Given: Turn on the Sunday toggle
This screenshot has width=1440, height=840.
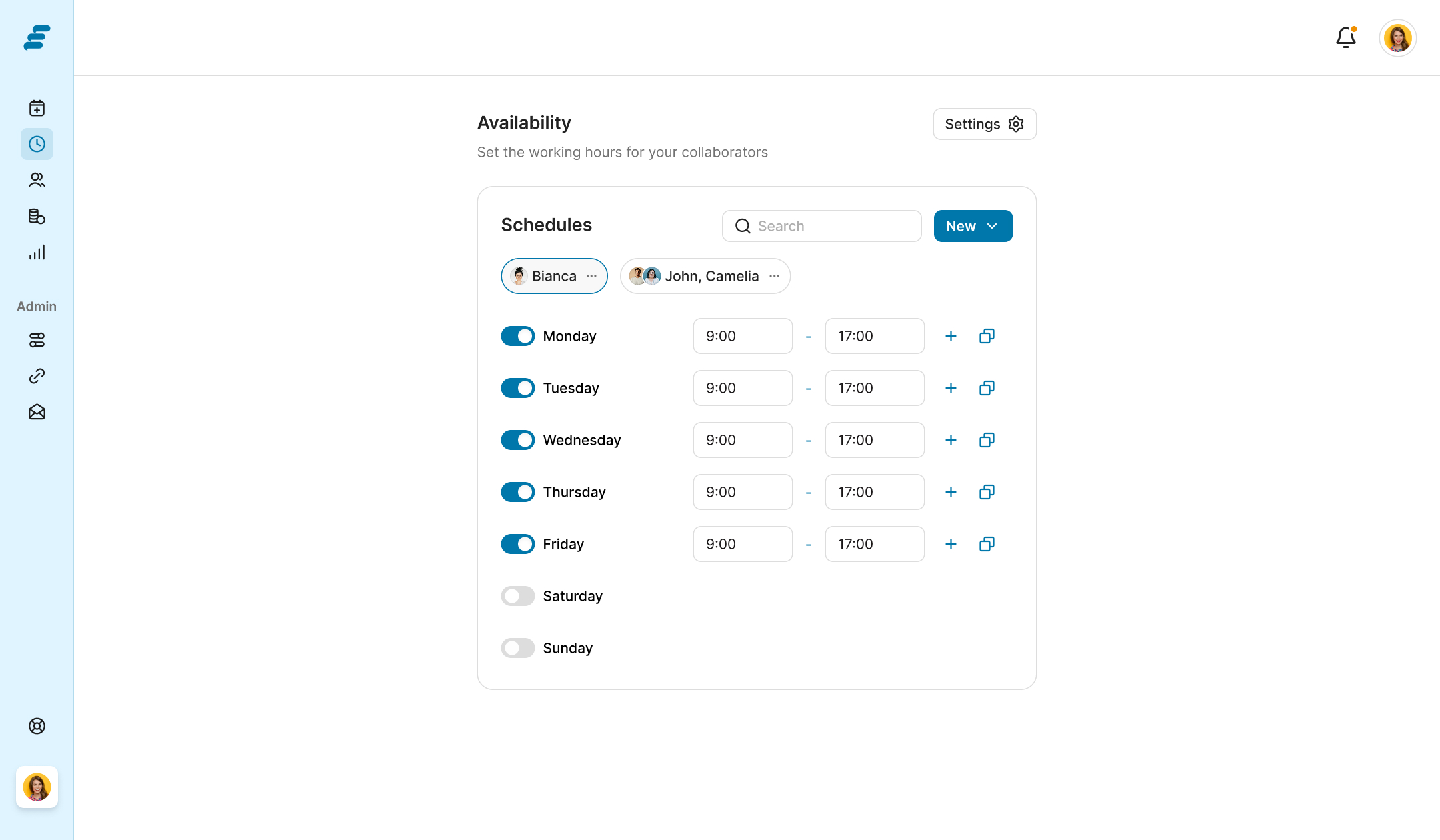Looking at the screenshot, I should tap(517, 648).
